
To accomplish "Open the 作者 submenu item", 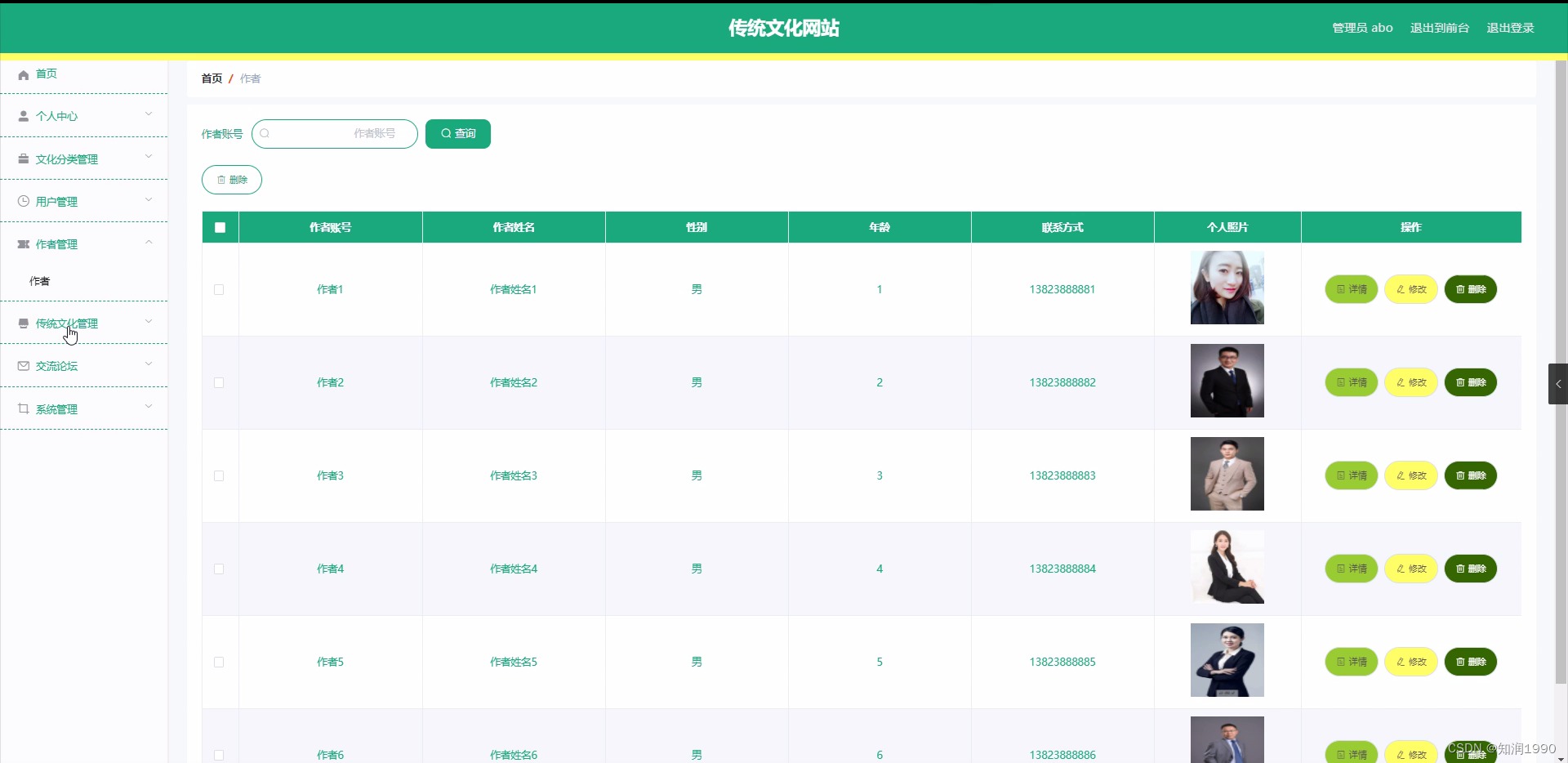I will (x=39, y=280).
